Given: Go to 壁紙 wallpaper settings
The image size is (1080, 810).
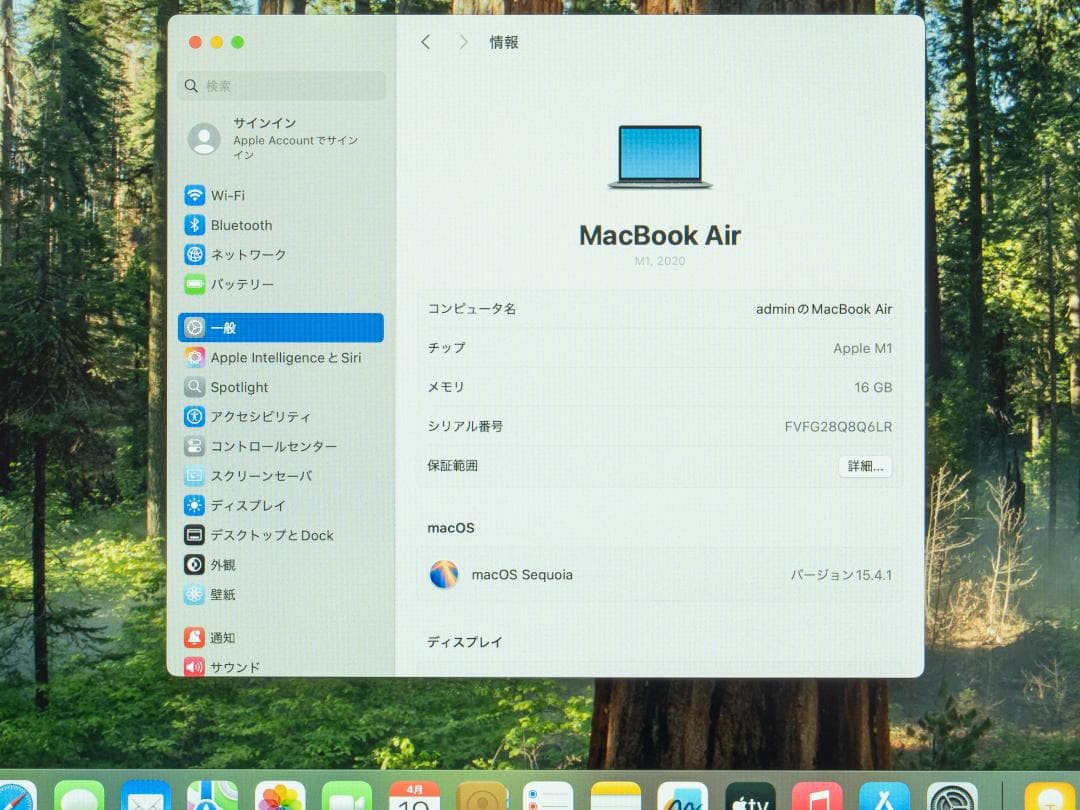Looking at the screenshot, I should point(281,594).
